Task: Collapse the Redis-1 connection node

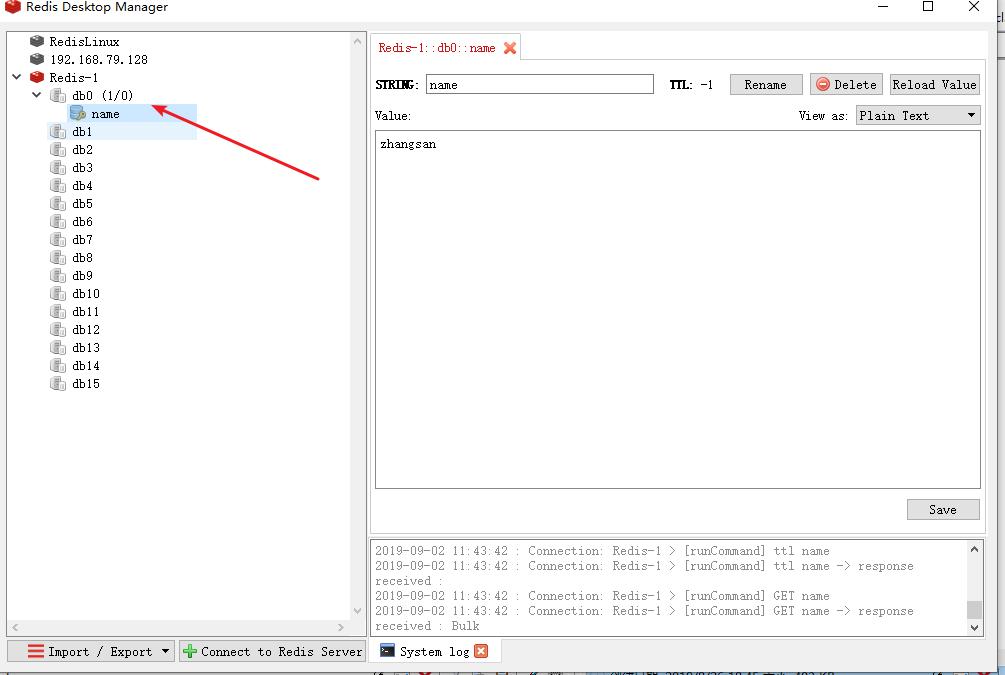Action: [17, 77]
